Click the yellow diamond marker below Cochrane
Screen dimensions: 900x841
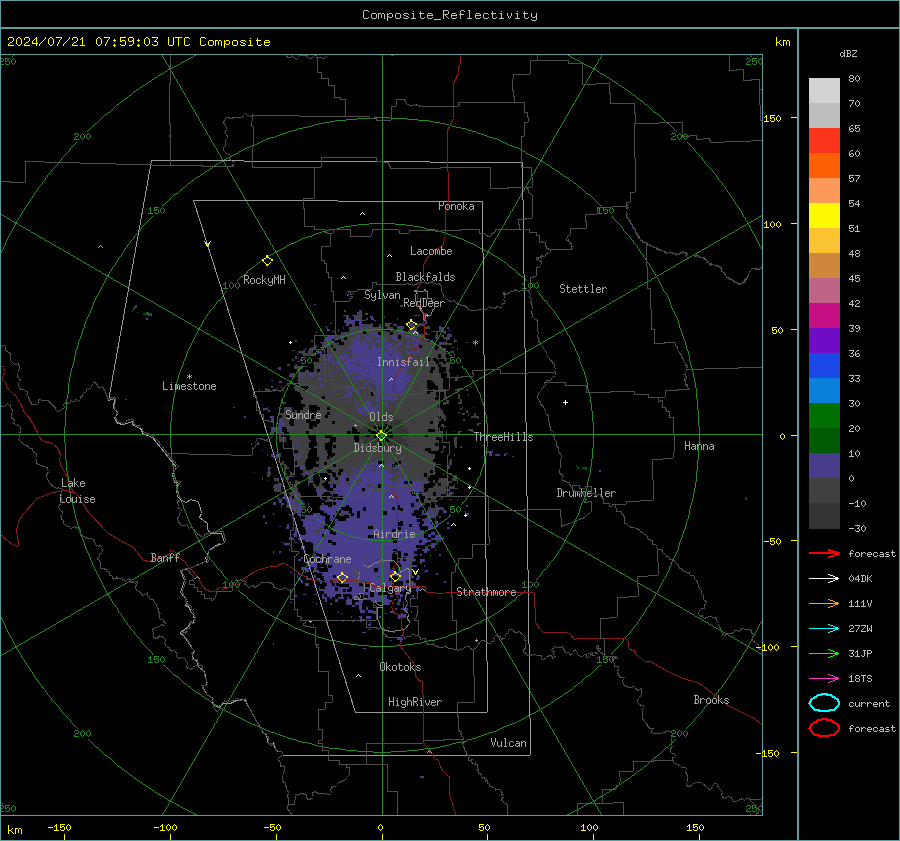pos(342,577)
